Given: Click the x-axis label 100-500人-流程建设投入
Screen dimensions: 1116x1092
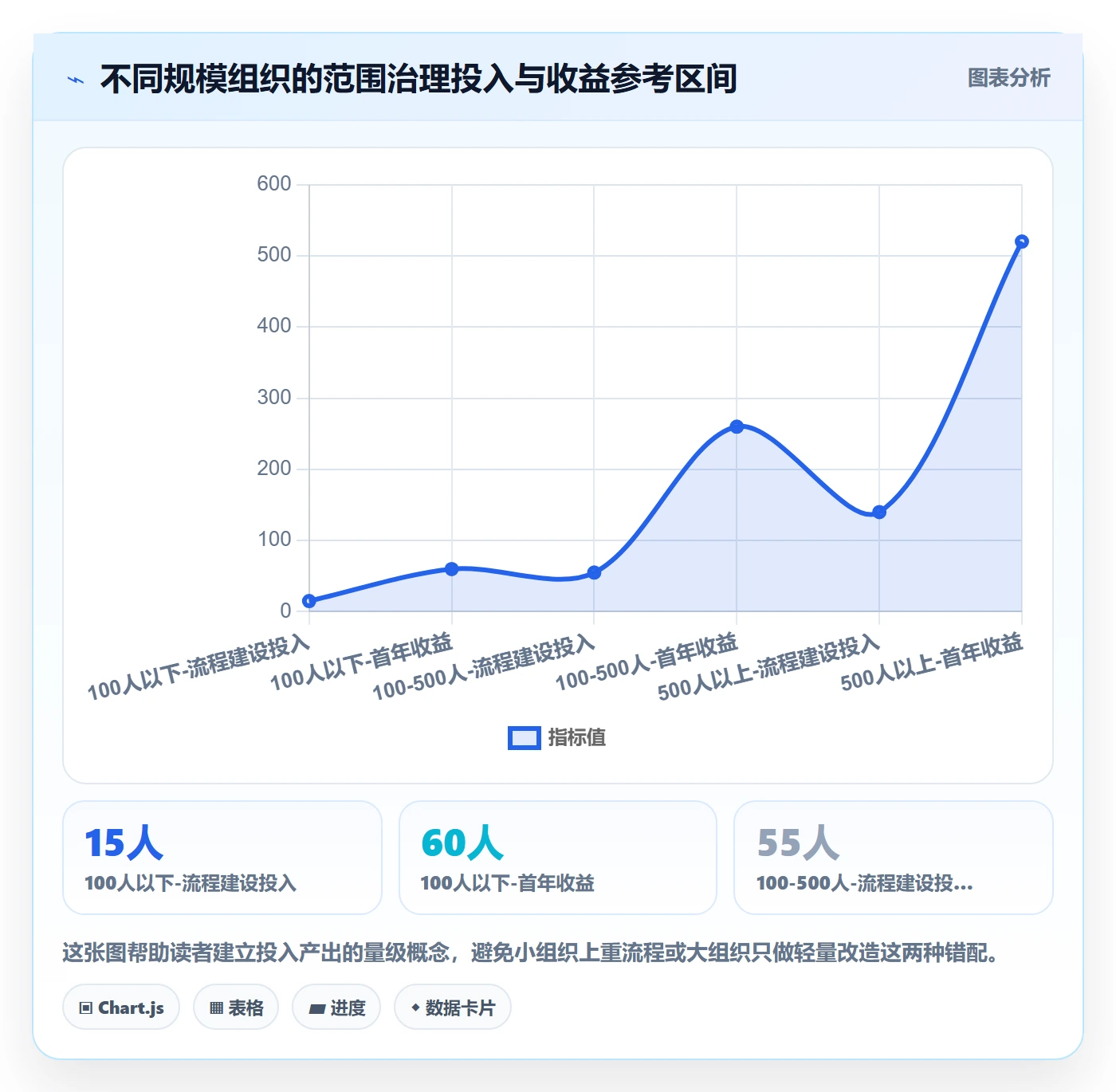Looking at the screenshot, I should tap(484, 667).
